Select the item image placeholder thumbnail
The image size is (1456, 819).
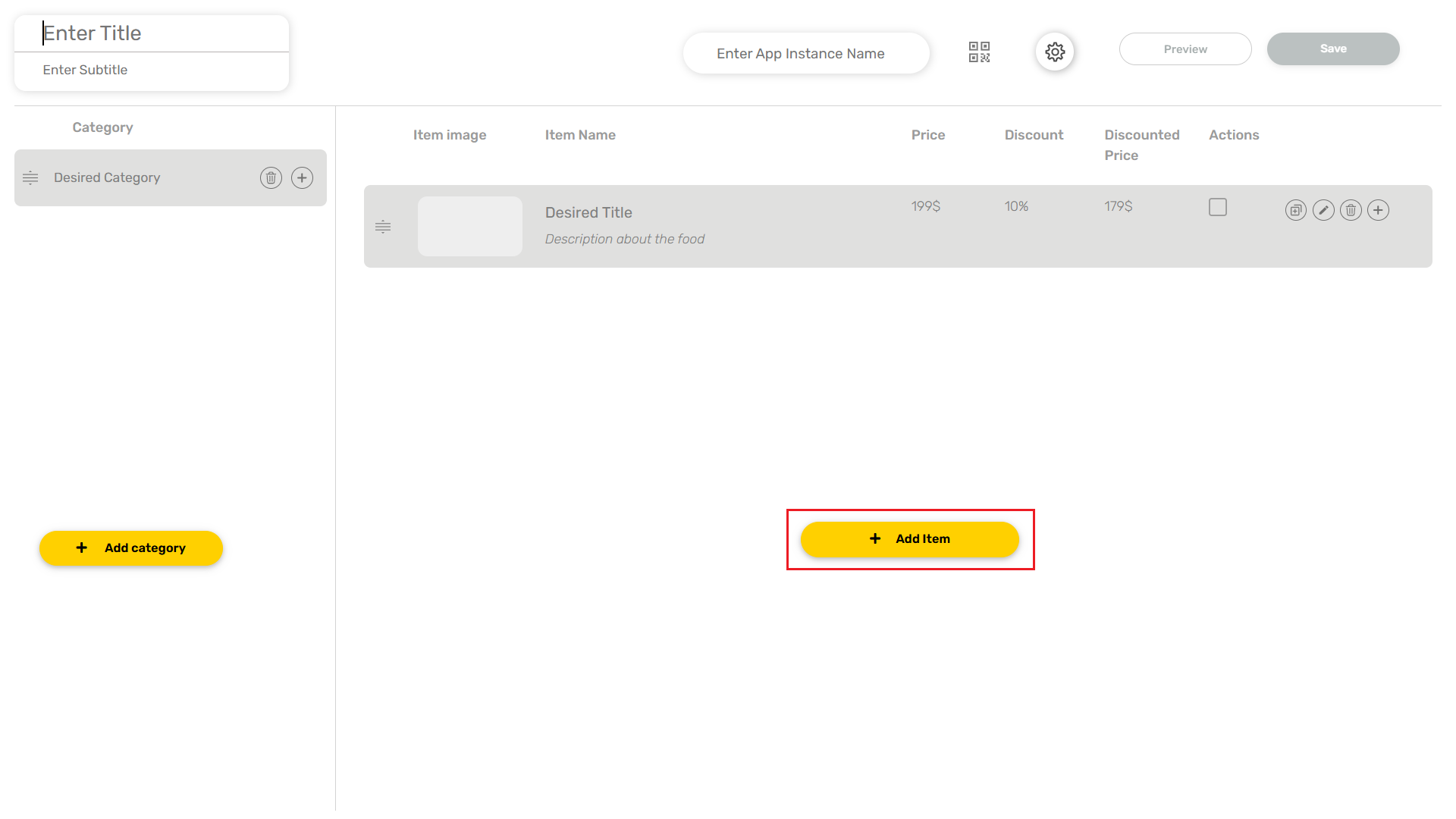(469, 227)
